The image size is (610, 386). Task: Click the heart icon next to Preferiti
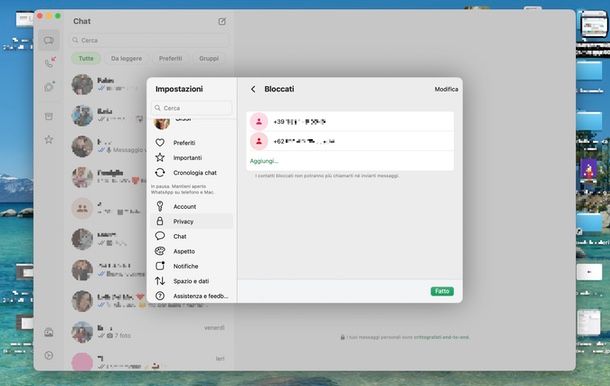pos(160,142)
